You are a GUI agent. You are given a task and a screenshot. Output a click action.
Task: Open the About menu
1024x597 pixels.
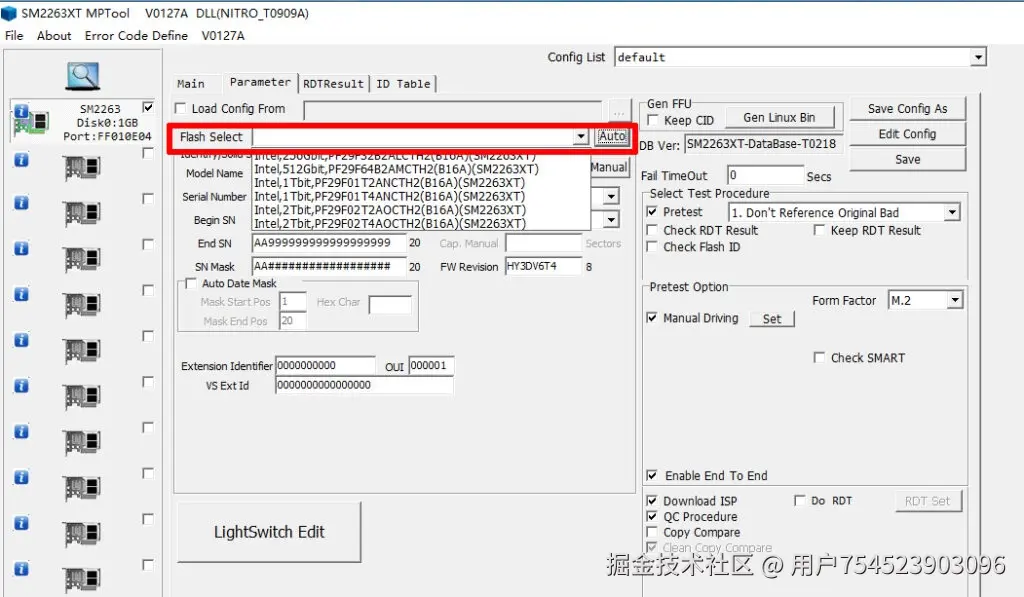point(54,35)
